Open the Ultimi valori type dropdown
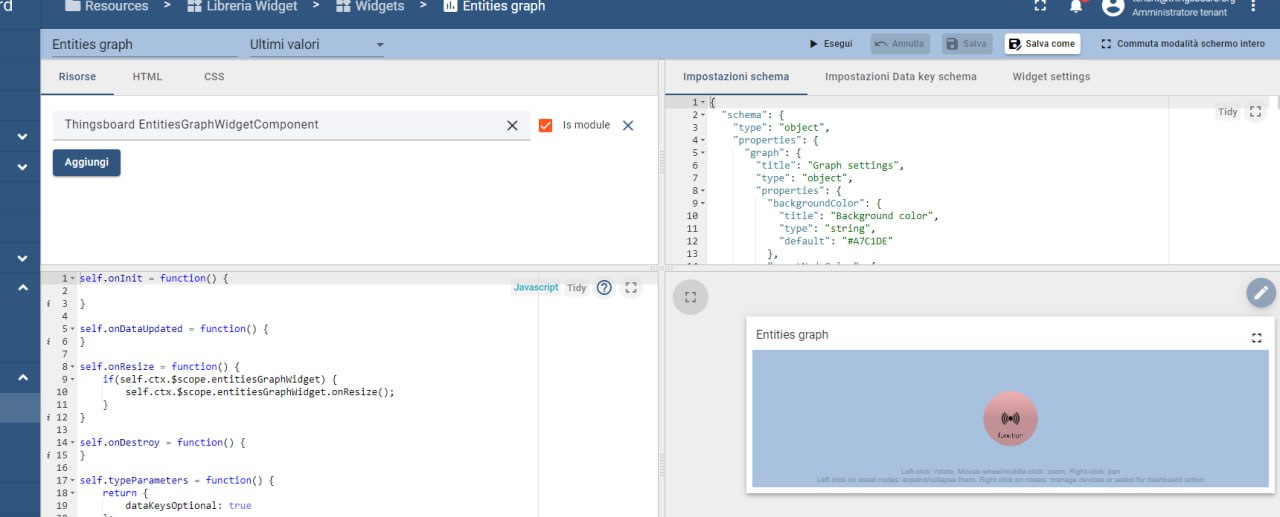1280x517 pixels. point(316,44)
